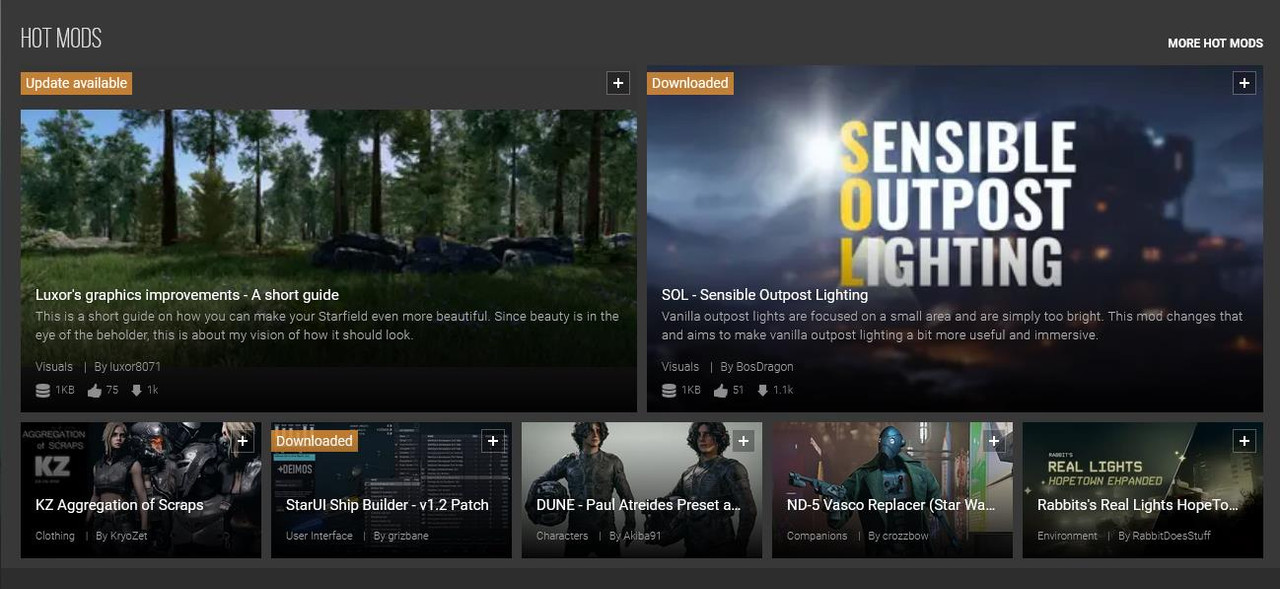
Task: Open Rabbits's Real Lights HopeTown title
Action: 1138,505
